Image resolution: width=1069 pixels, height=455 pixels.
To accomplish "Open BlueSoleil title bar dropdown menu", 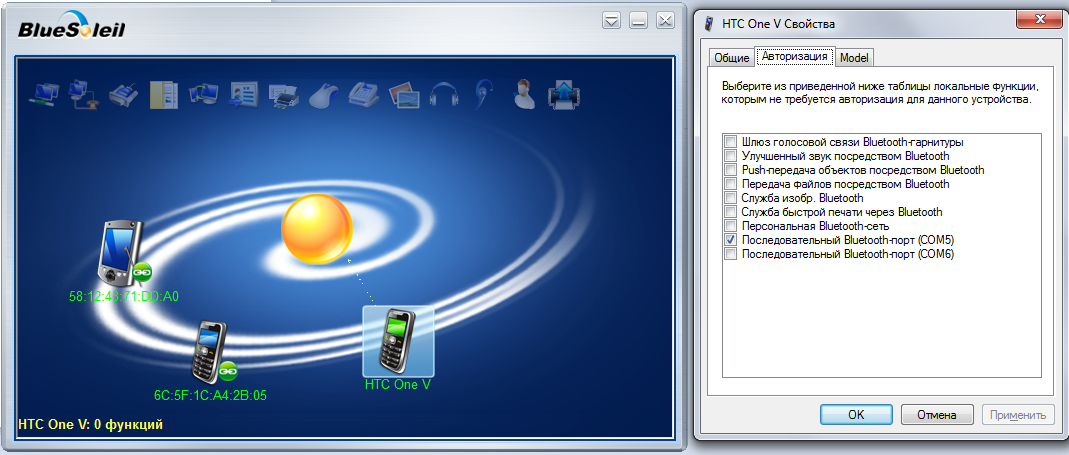I will 612,21.
